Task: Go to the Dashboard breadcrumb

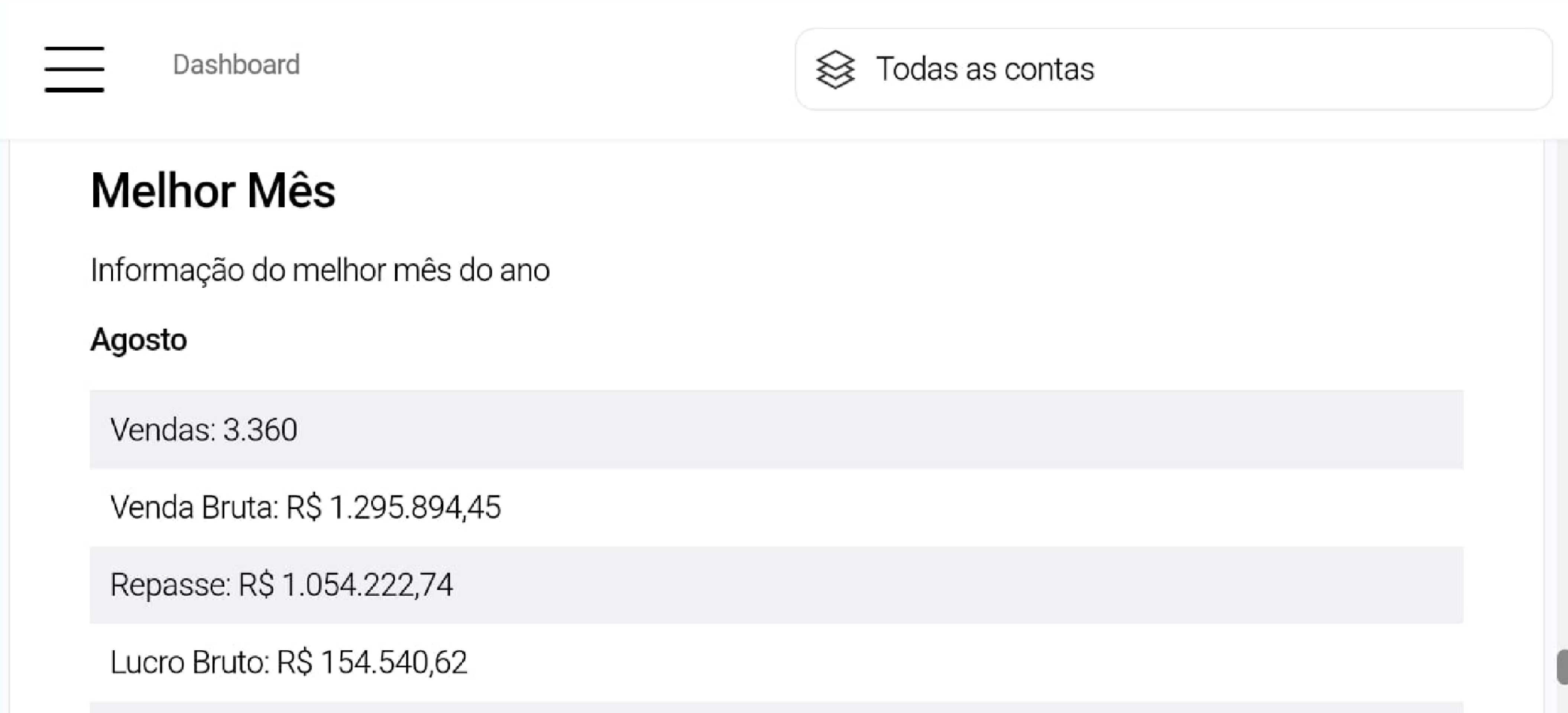Action: click(x=236, y=65)
